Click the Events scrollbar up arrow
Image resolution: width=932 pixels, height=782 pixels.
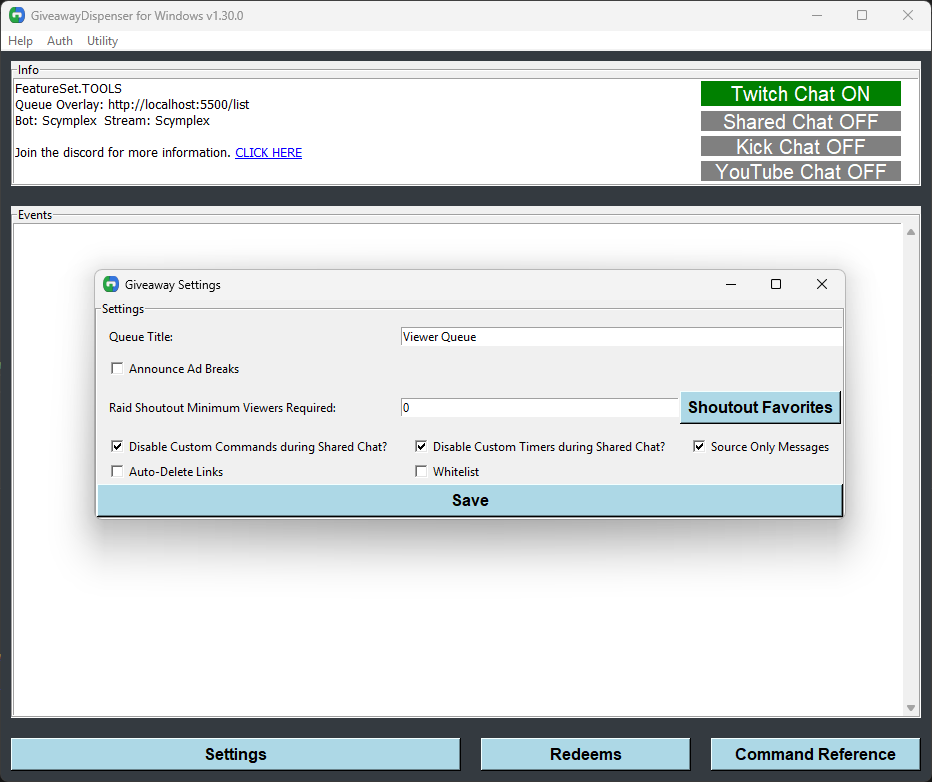pyautogui.click(x=911, y=232)
